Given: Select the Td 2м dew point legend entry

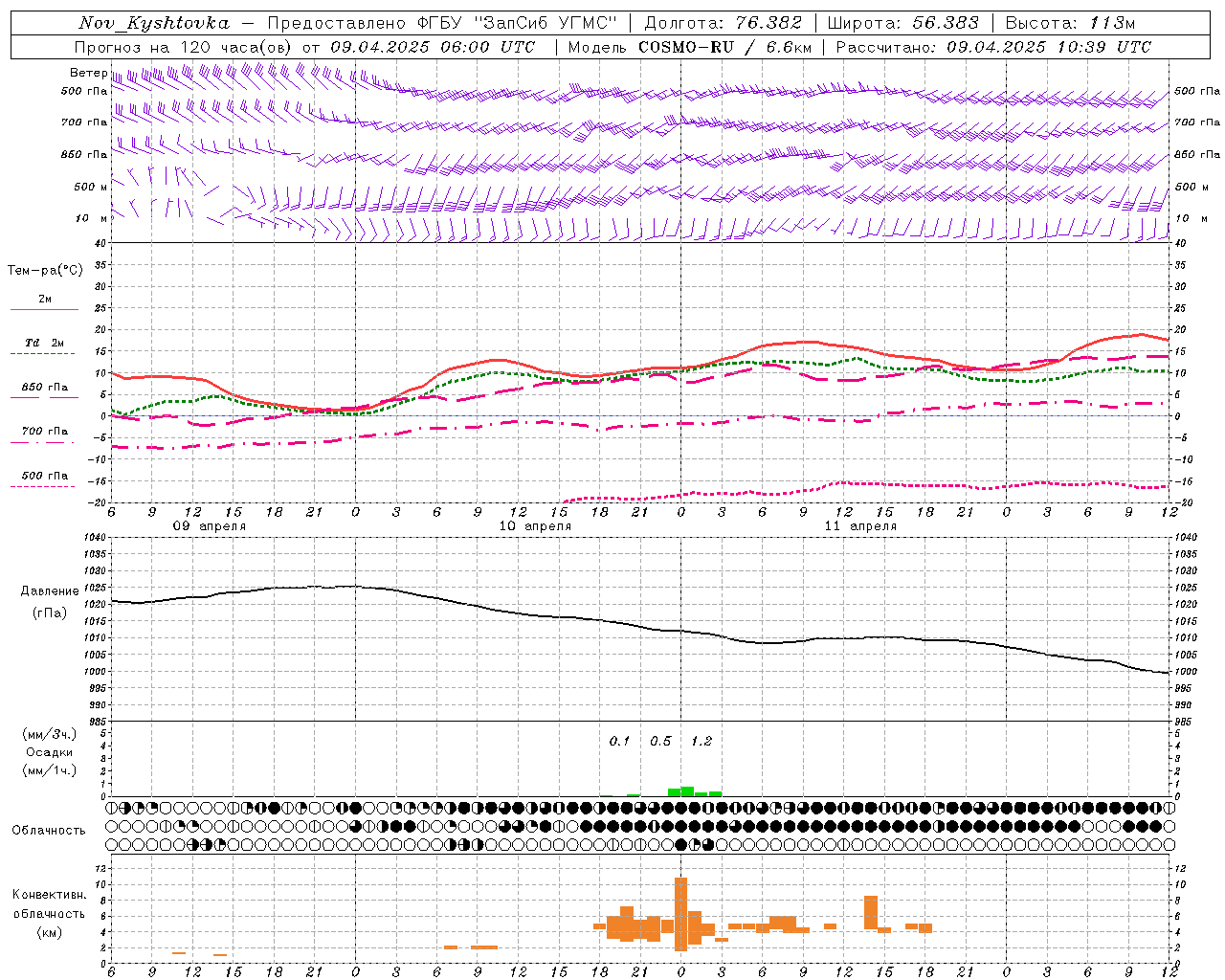Looking at the screenshot, I should [x=45, y=343].
